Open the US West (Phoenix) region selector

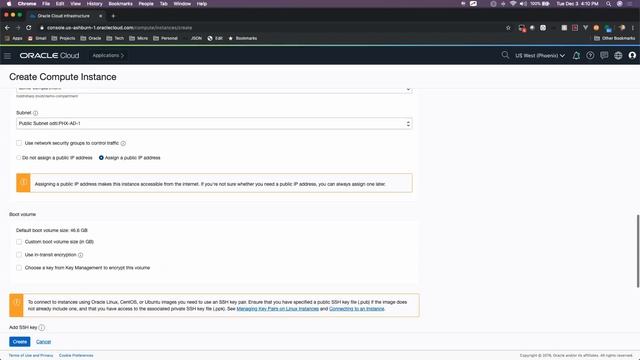point(540,56)
